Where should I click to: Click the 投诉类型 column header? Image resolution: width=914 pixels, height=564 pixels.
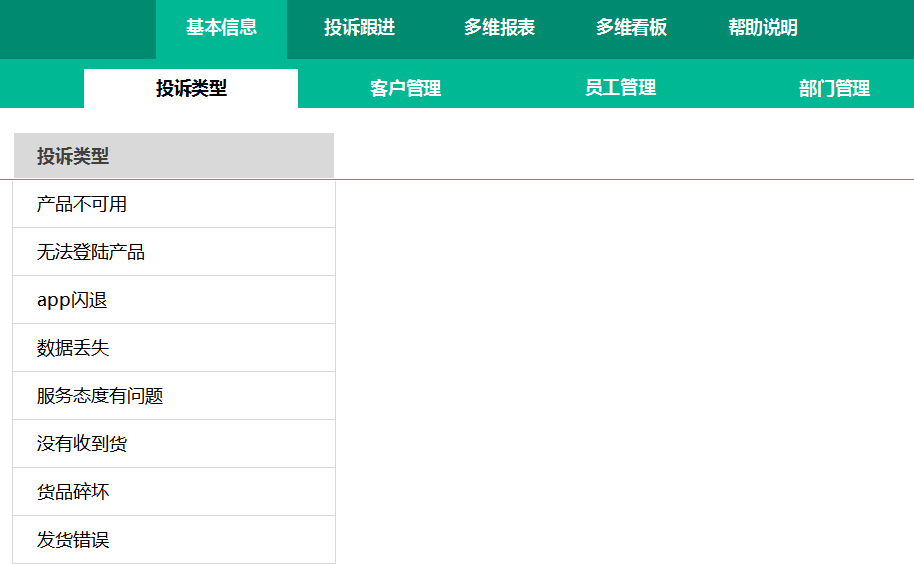174,156
